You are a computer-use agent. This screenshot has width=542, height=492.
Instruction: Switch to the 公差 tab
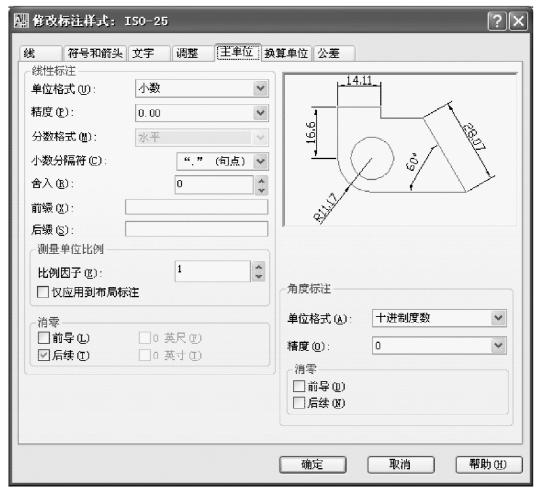click(x=334, y=54)
